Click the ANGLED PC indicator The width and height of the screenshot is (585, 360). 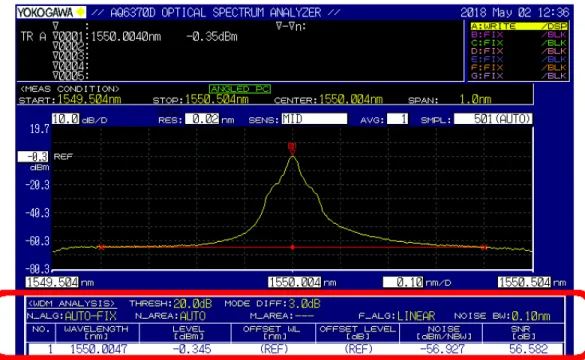[240, 89]
